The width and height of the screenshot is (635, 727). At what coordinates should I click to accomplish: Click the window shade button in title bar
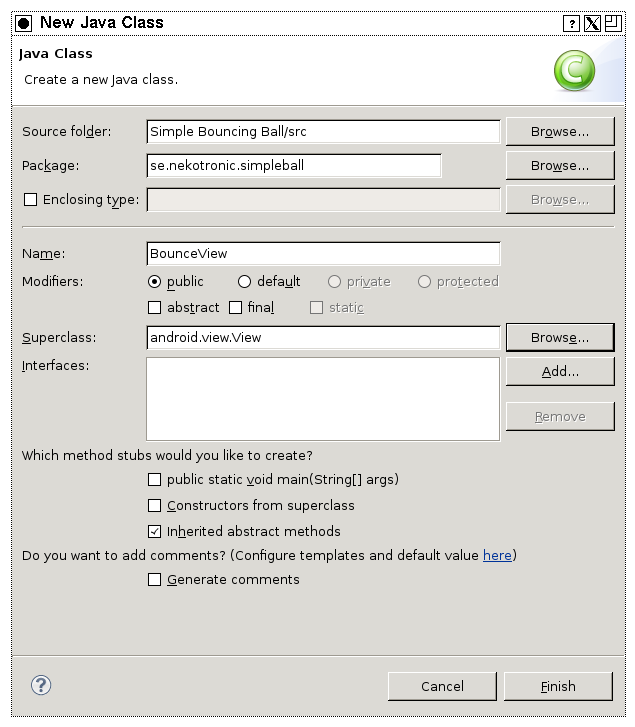613,23
